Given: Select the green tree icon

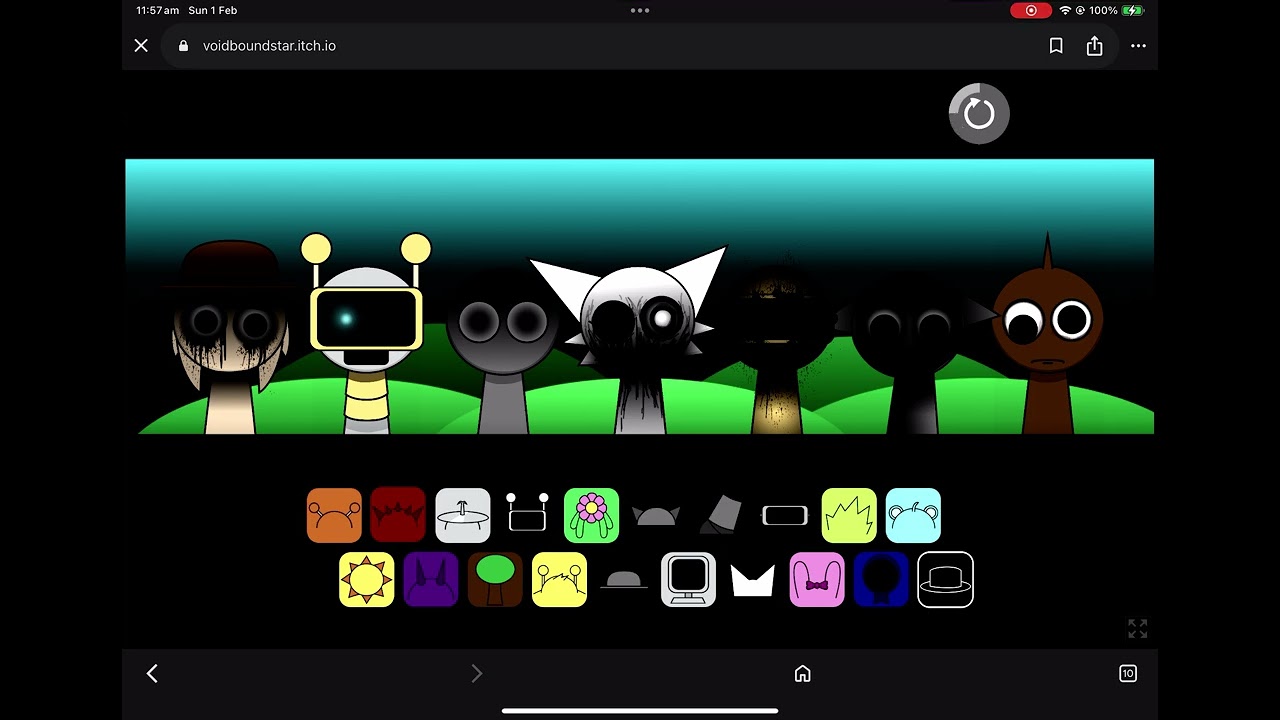Looking at the screenshot, I should coord(495,580).
